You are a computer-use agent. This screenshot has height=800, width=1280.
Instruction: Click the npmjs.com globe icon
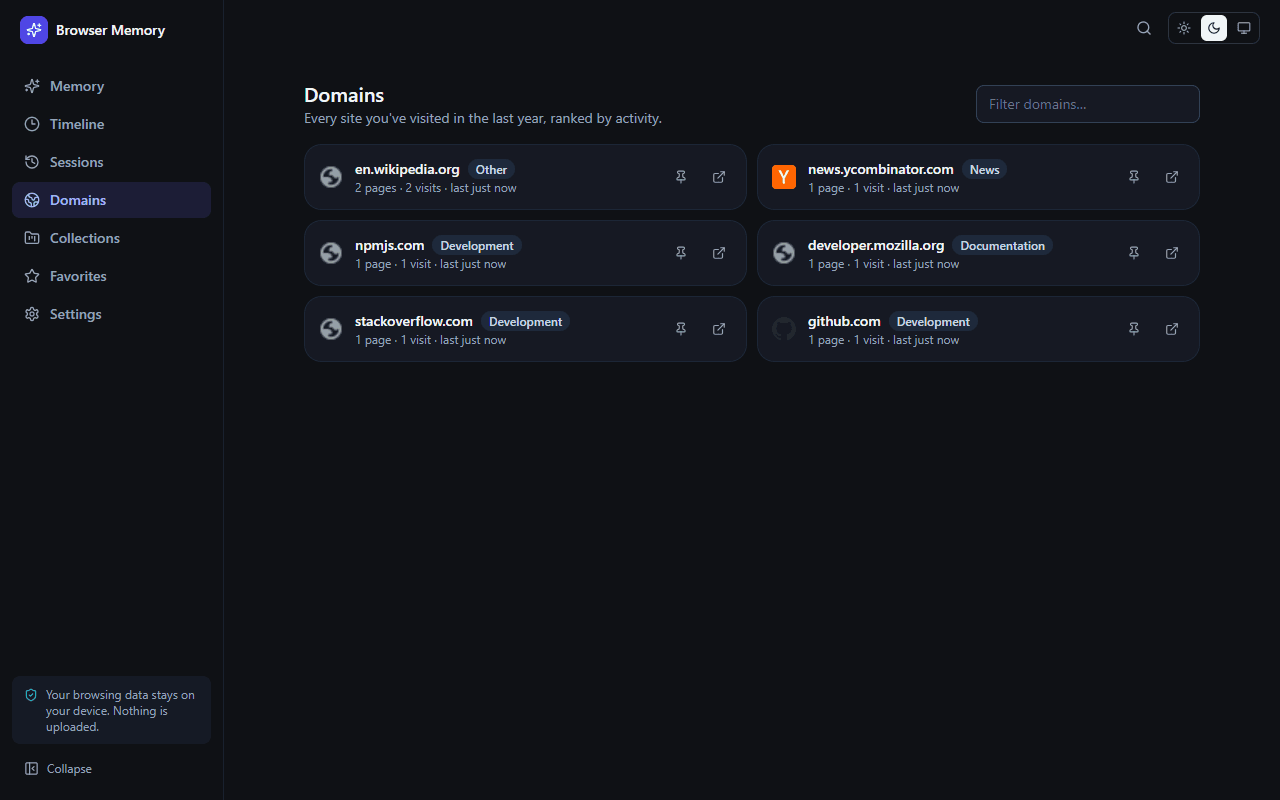click(331, 253)
